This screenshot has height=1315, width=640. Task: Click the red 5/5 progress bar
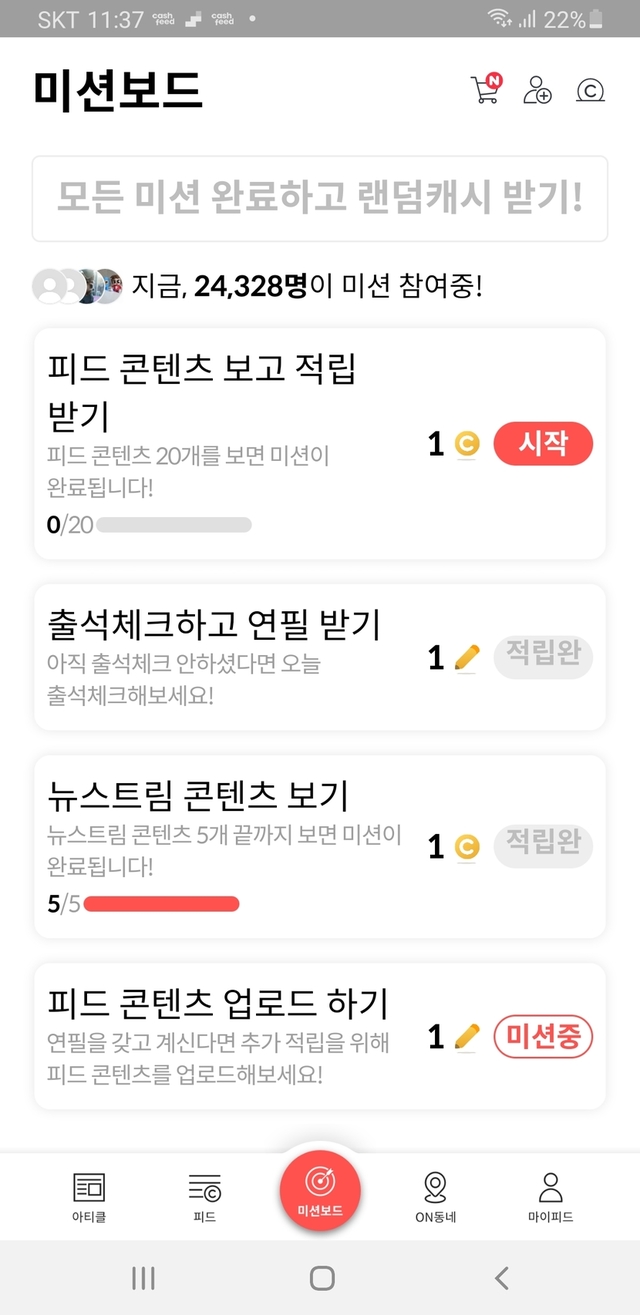point(161,904)
